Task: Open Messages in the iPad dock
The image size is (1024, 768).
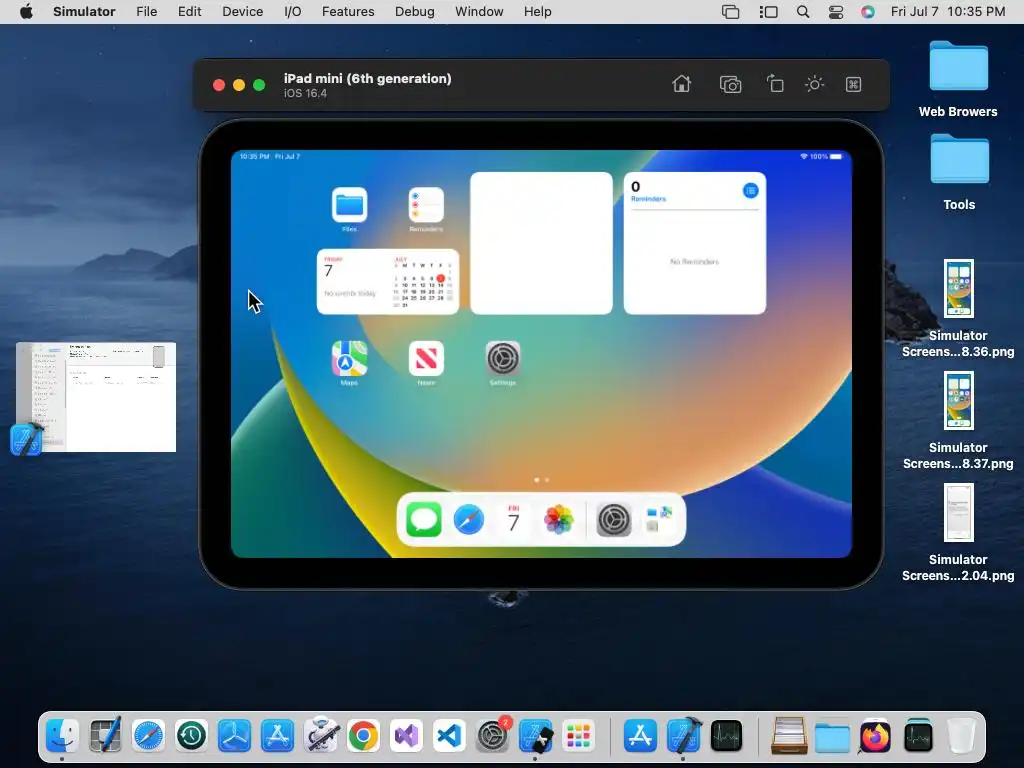Action: point(424,520)
